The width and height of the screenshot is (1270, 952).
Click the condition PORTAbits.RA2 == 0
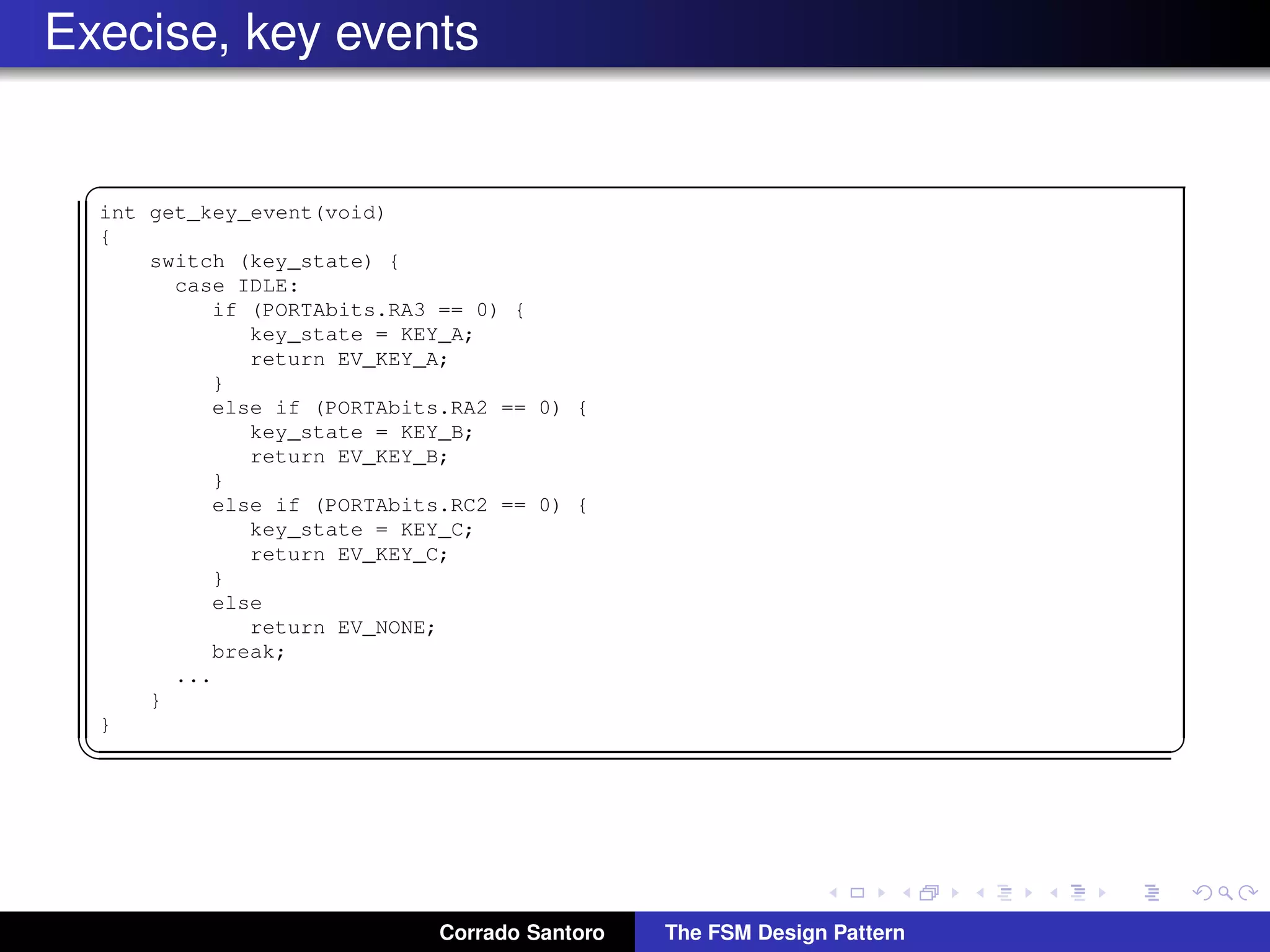(438, 408)
